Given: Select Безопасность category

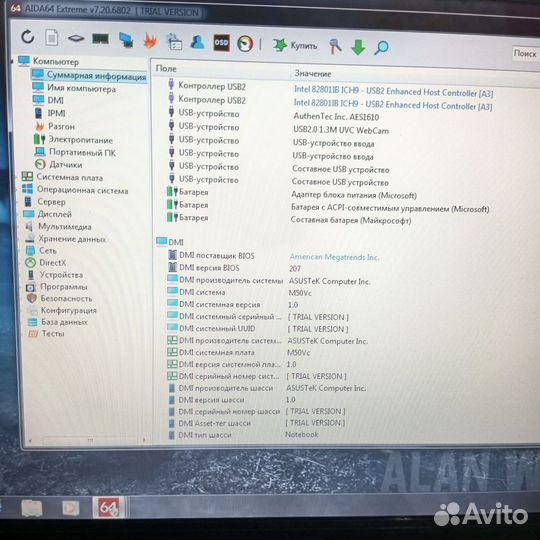Looking at the screenshot, I should [60, 298].
